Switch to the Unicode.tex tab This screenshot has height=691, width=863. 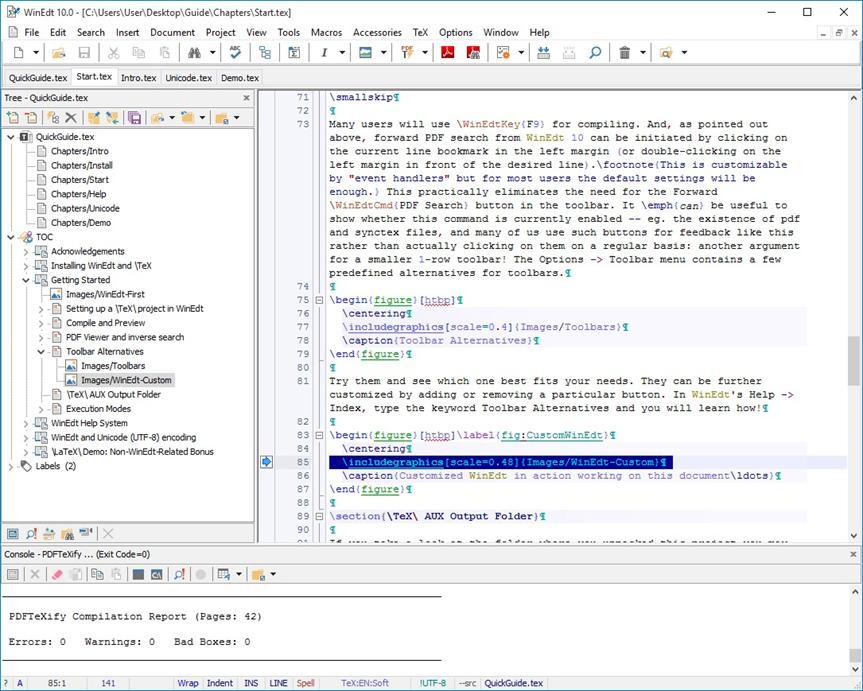[x=188, y=77]
